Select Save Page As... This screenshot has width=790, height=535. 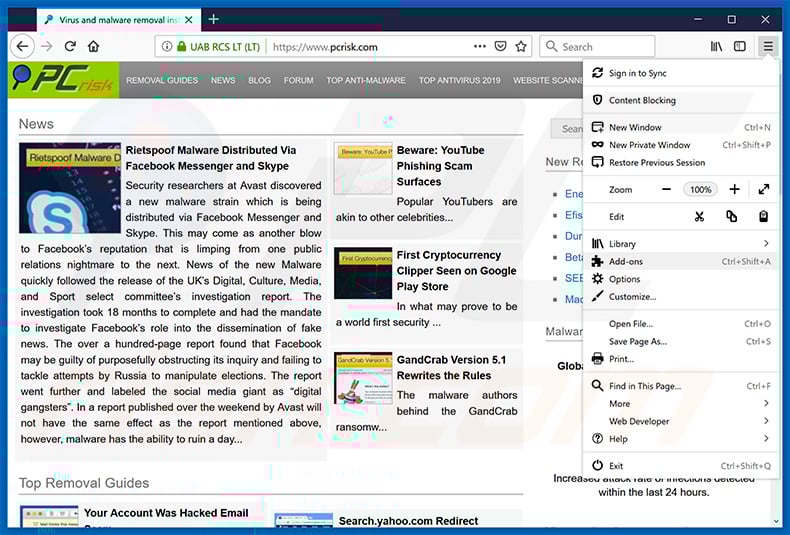click(x=681, y=342)
